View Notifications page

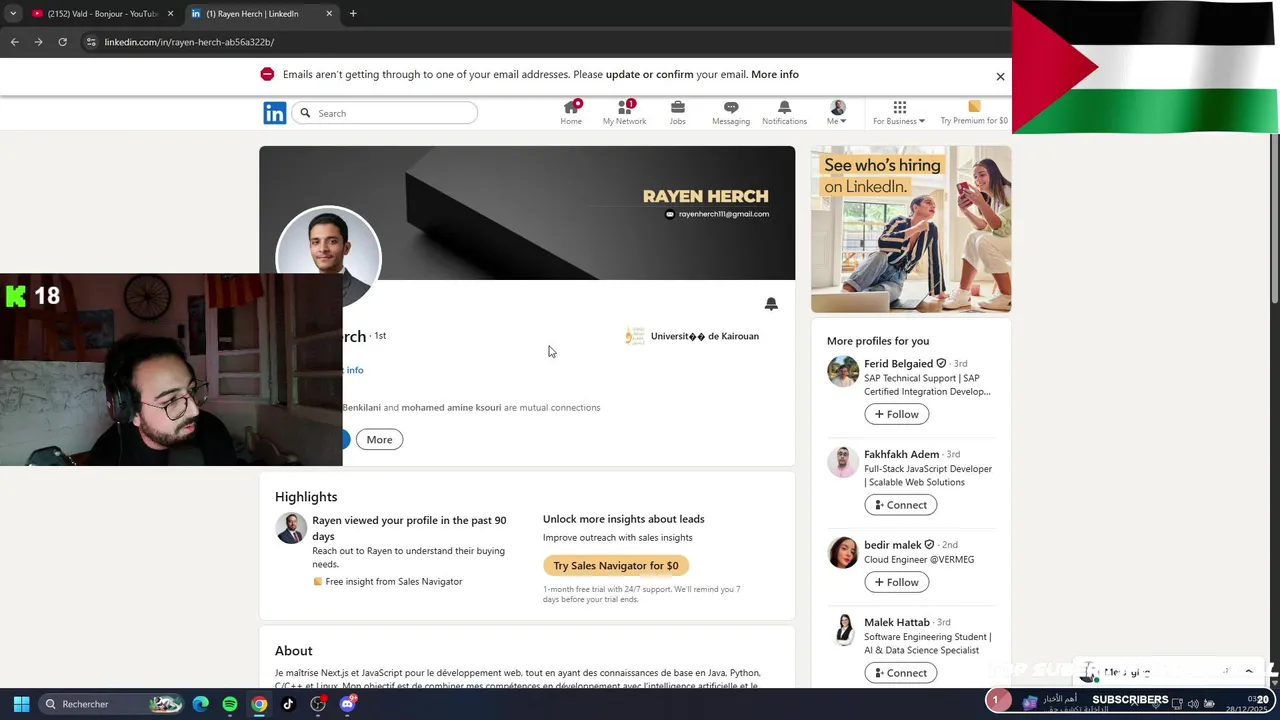tap(784, 113)
